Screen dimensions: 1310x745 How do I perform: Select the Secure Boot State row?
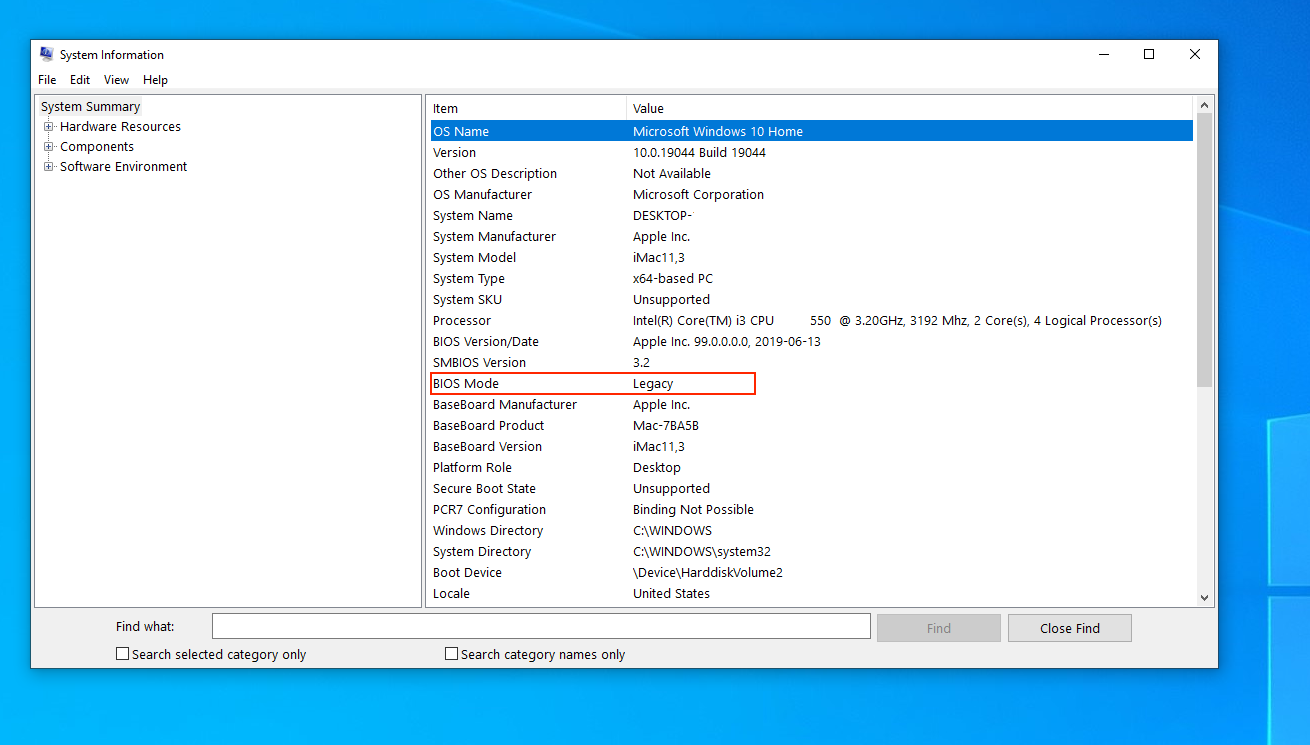tap(811, 488)
